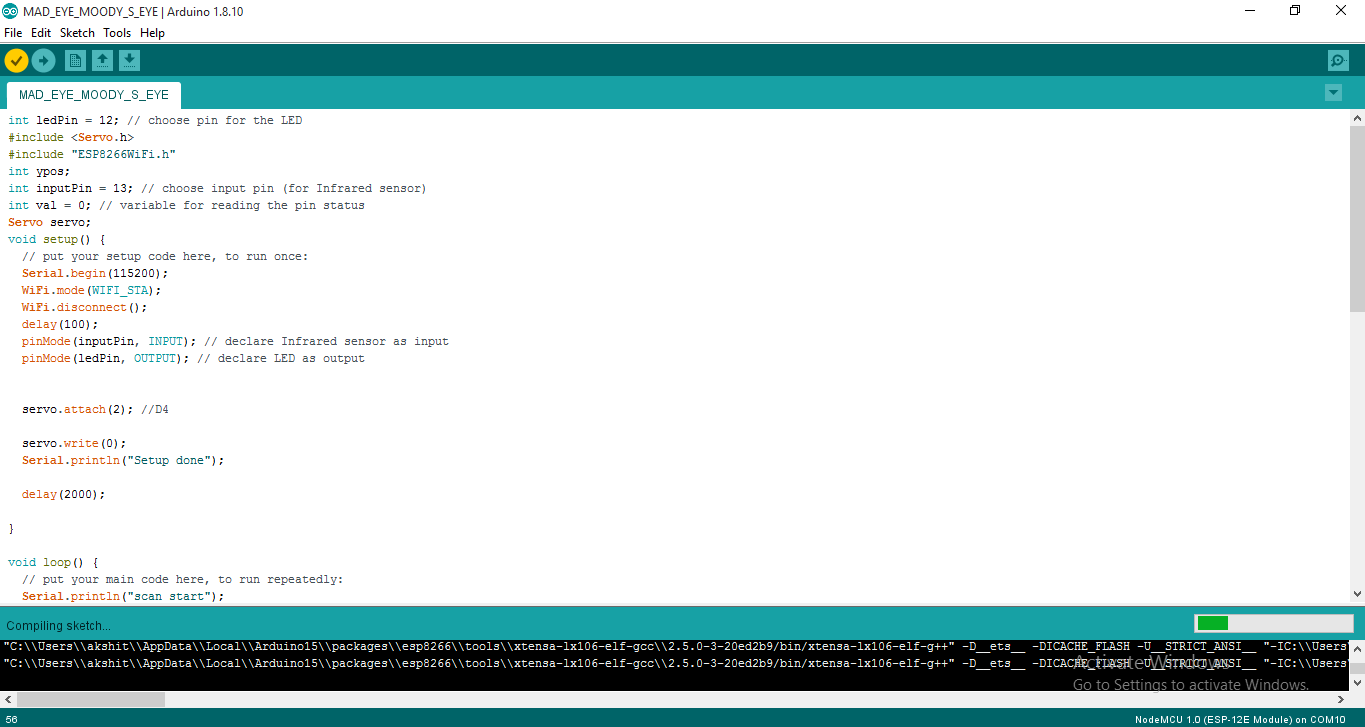Click the Serial.println("scan start") line
Viewport: 1365px width, 727px height.
point(123,596)
